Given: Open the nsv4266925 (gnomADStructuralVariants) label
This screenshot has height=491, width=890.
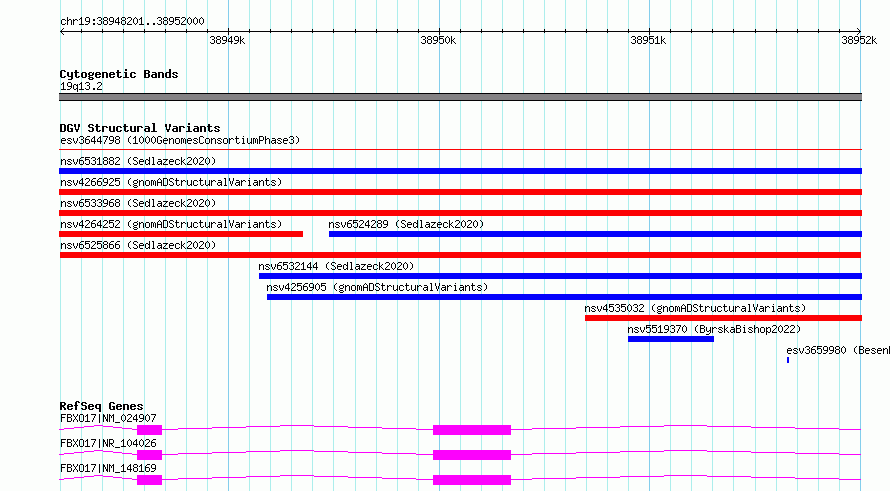Looking at the screenshot, I should point(171,182).
